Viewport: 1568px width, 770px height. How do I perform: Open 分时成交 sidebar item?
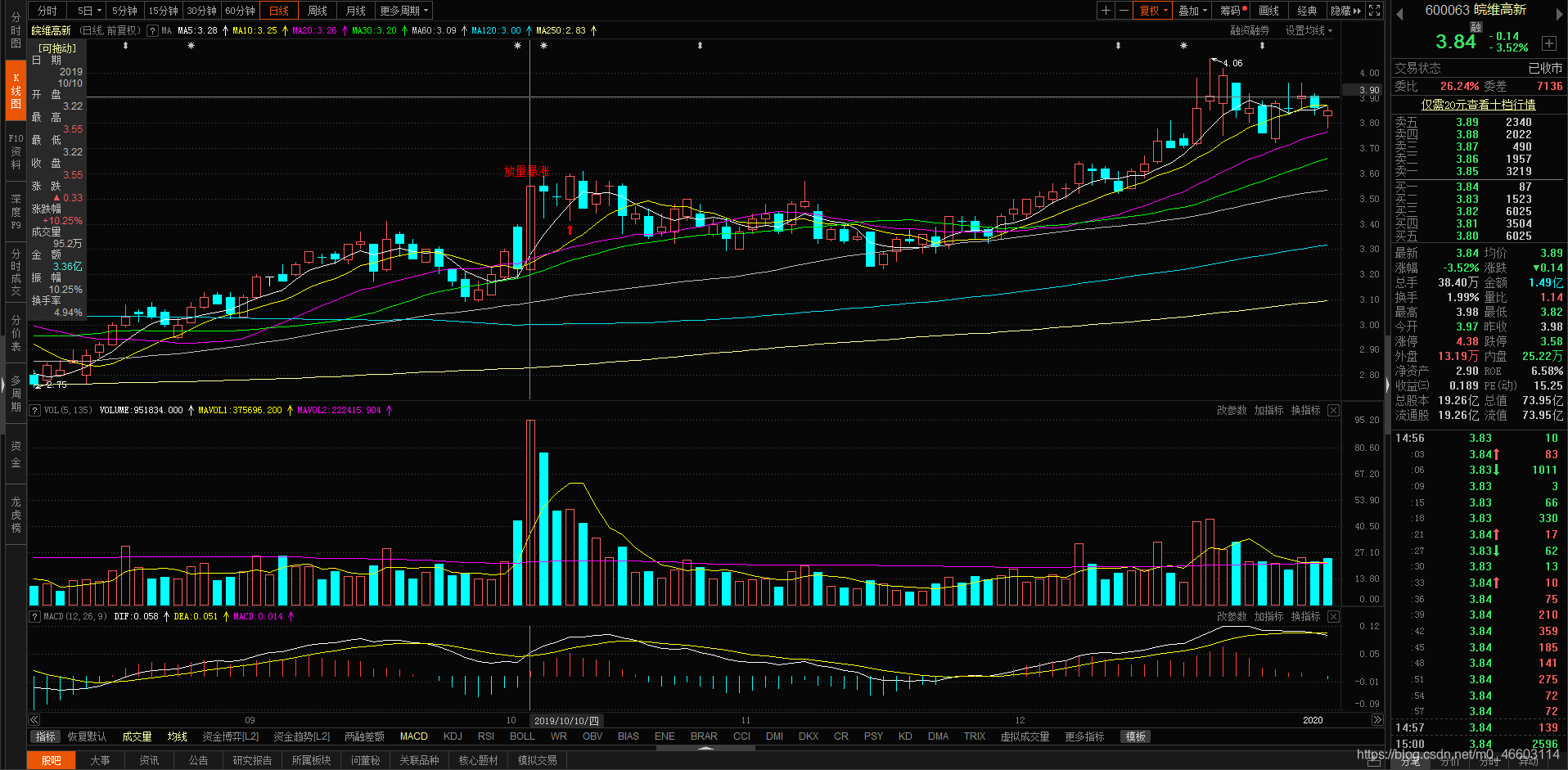pos(16,272)
